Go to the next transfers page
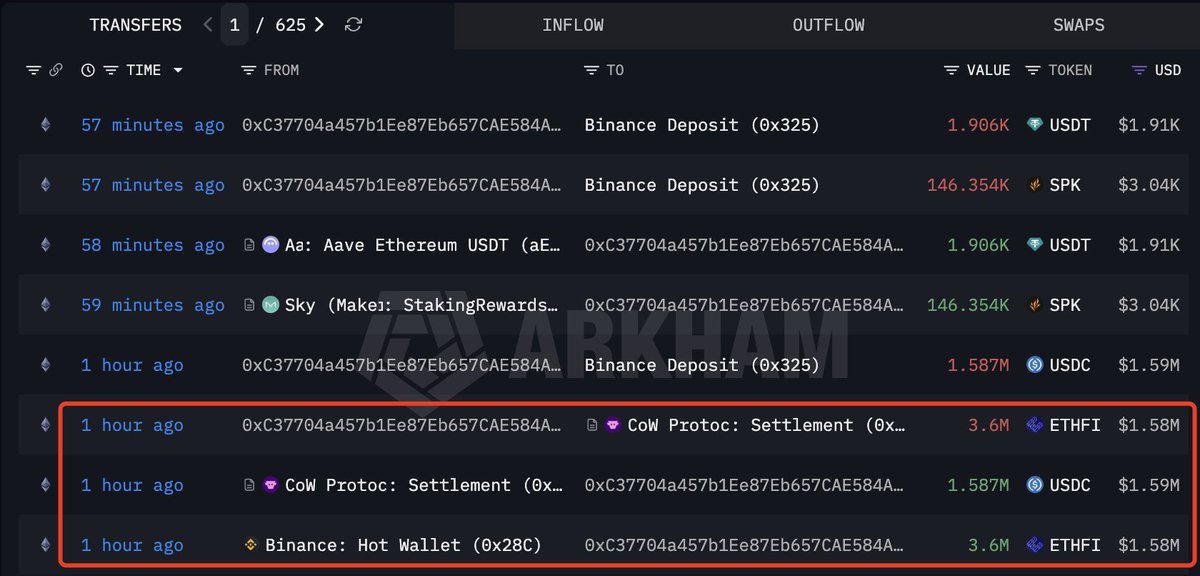This screenshot has width=1200, height=576. coord(319,25)
